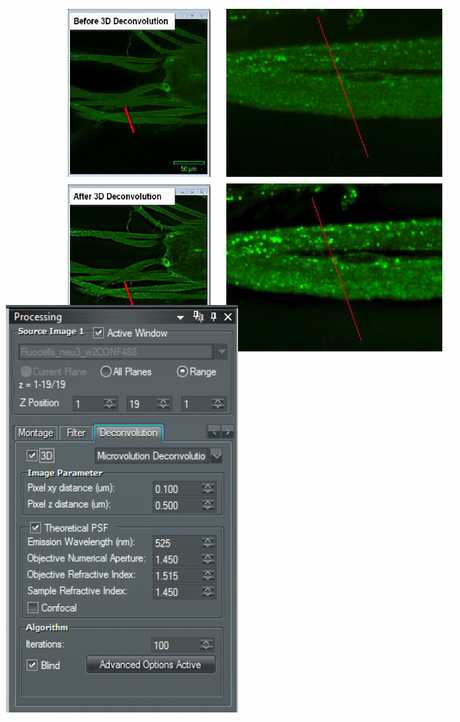The height and width of the screenshot is (722, 460).
Task: Click the dock pin icon next to close
Action: click(213, 317)
